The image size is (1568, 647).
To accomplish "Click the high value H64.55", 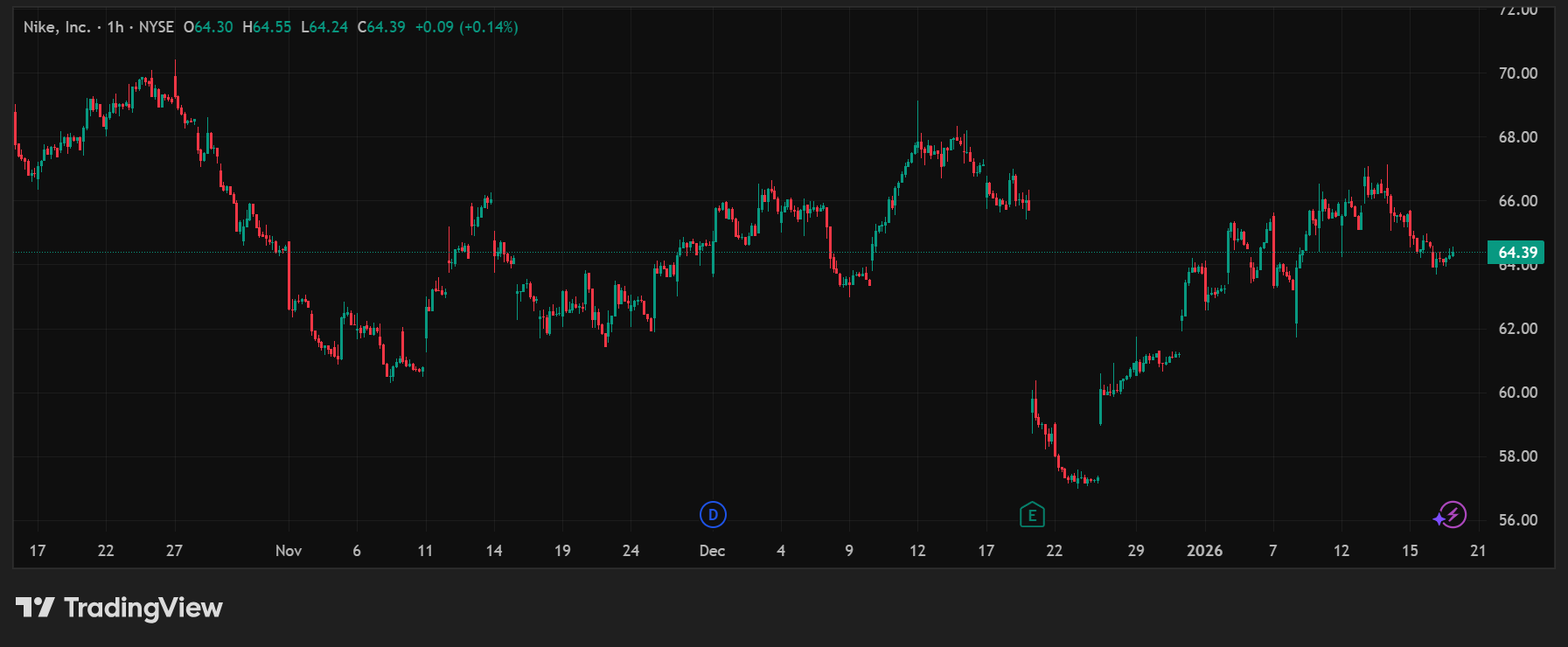I will click(267, 27).
